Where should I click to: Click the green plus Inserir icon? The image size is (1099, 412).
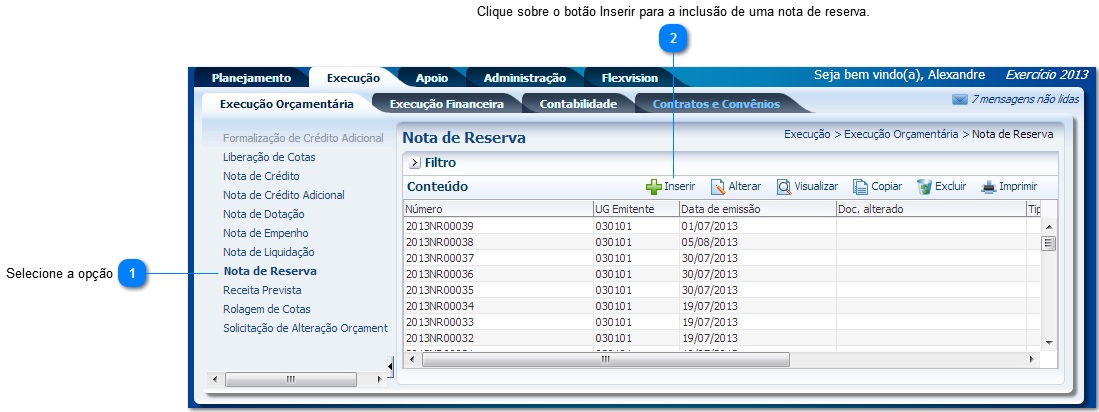(653, 187)
